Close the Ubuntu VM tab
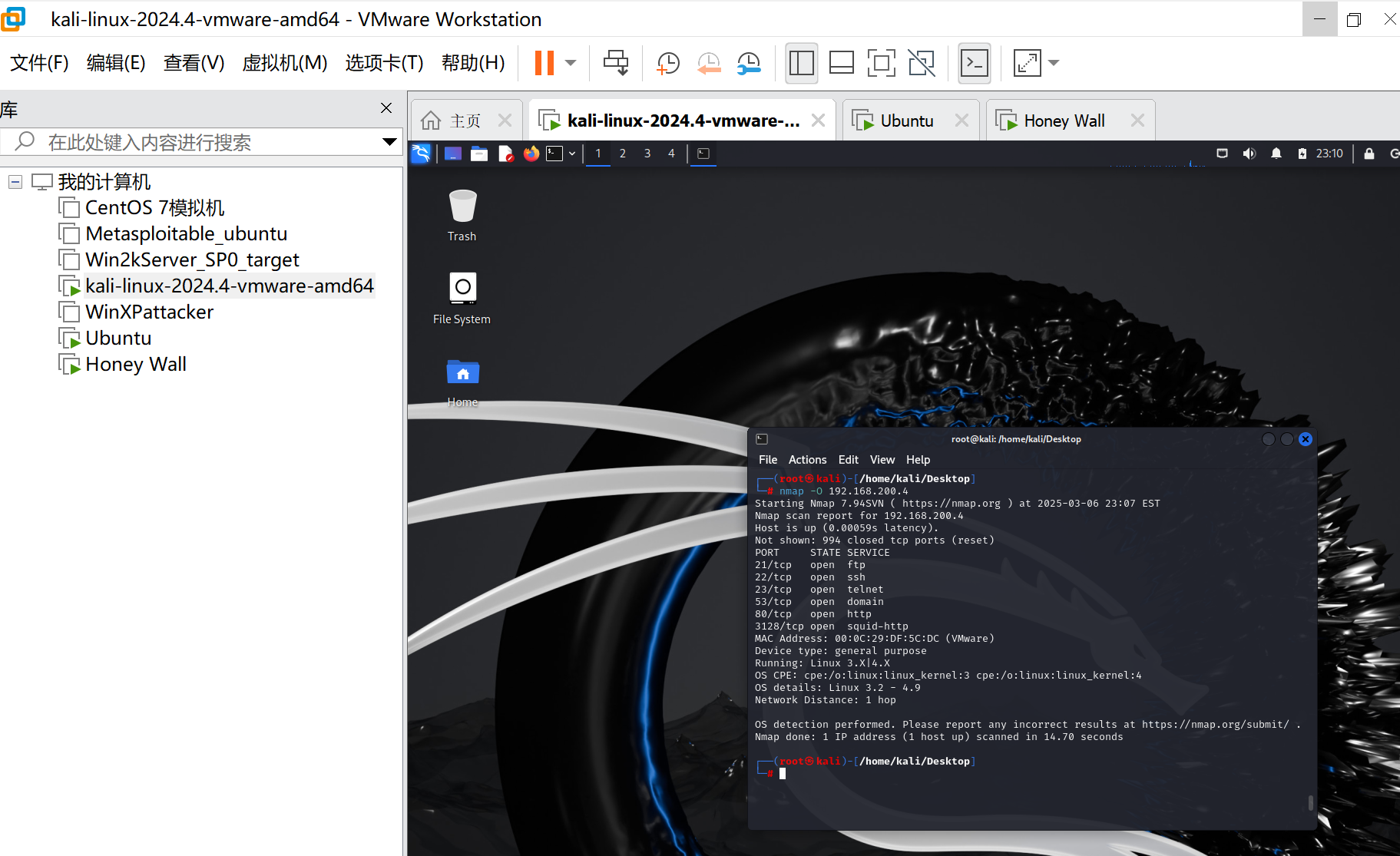This screenshot has width=1400, height=856. (x=961, y=121)
